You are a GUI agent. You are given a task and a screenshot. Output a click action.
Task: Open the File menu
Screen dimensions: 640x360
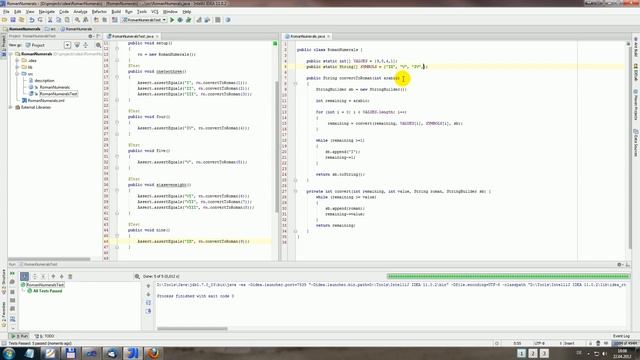pos(6,12)
